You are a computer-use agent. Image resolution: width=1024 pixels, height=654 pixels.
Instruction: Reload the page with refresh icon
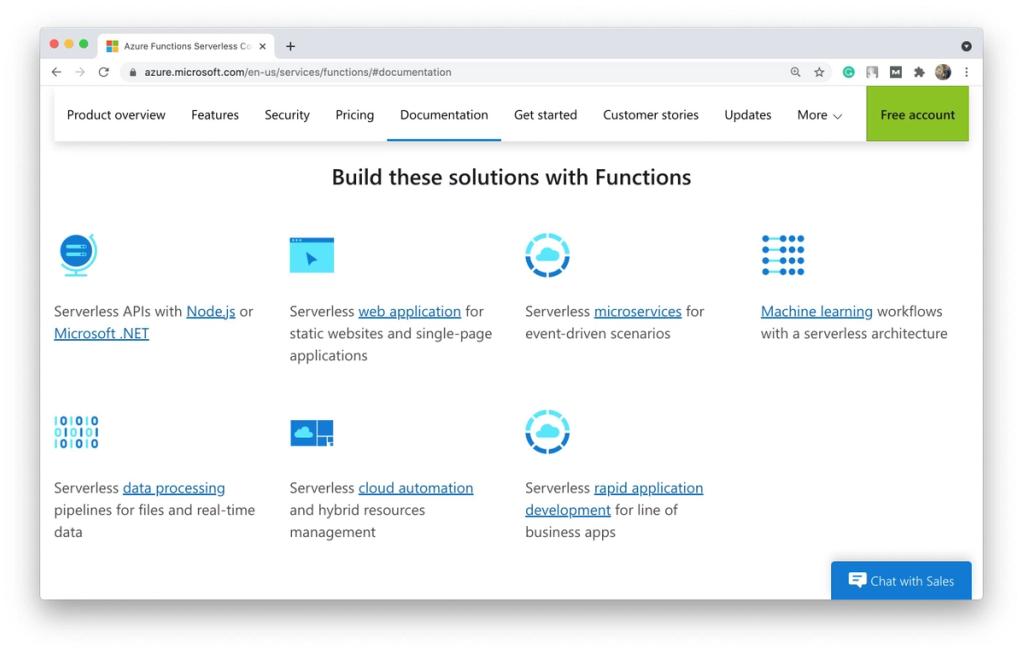click(103, 72)
